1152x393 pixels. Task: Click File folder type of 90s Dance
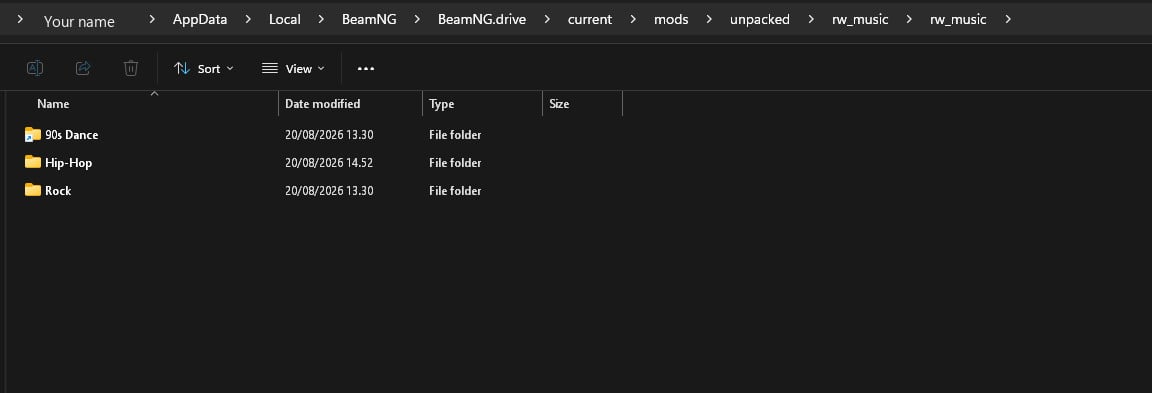tap(455, 135)
